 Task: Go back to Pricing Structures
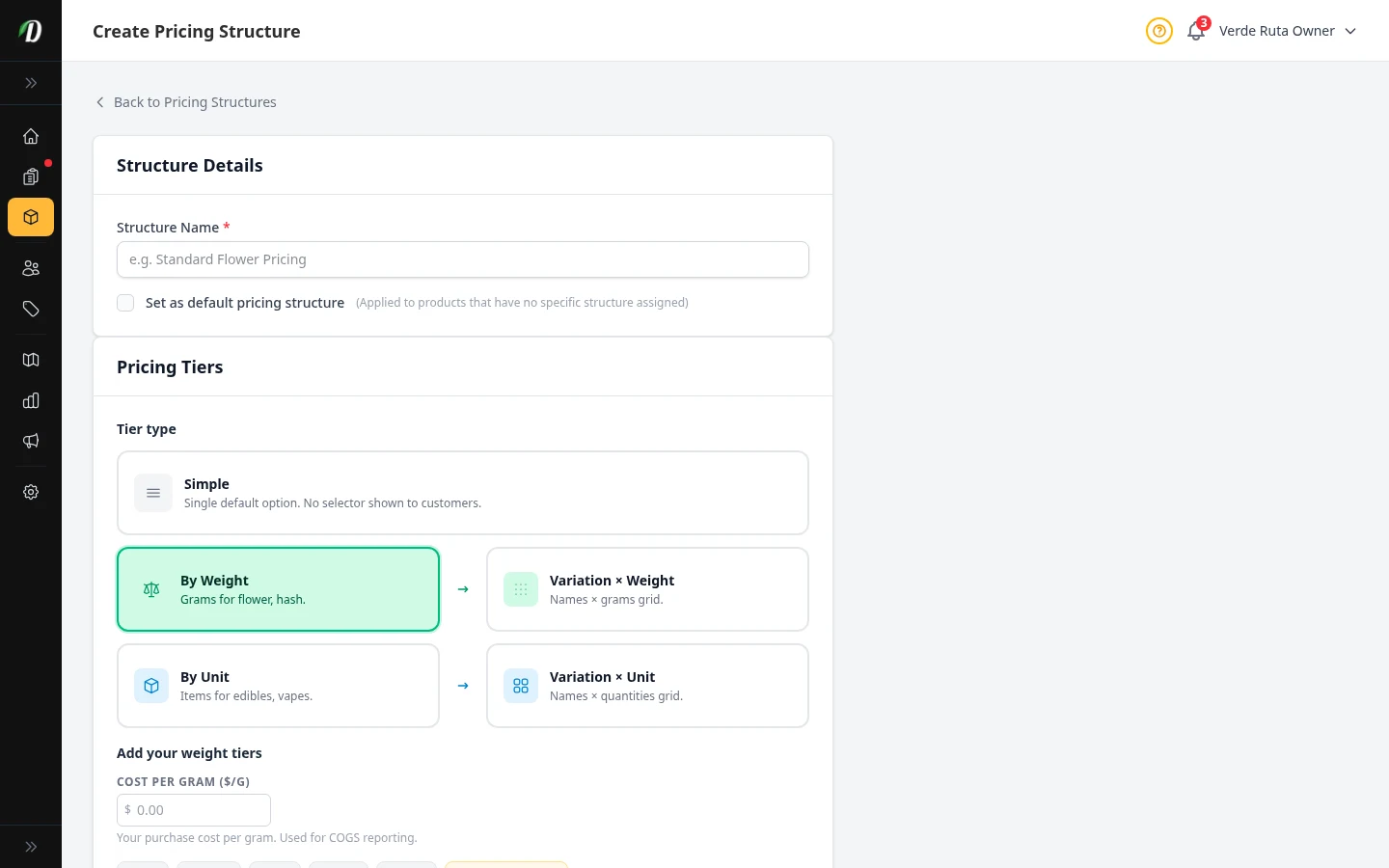coord(185,102)
